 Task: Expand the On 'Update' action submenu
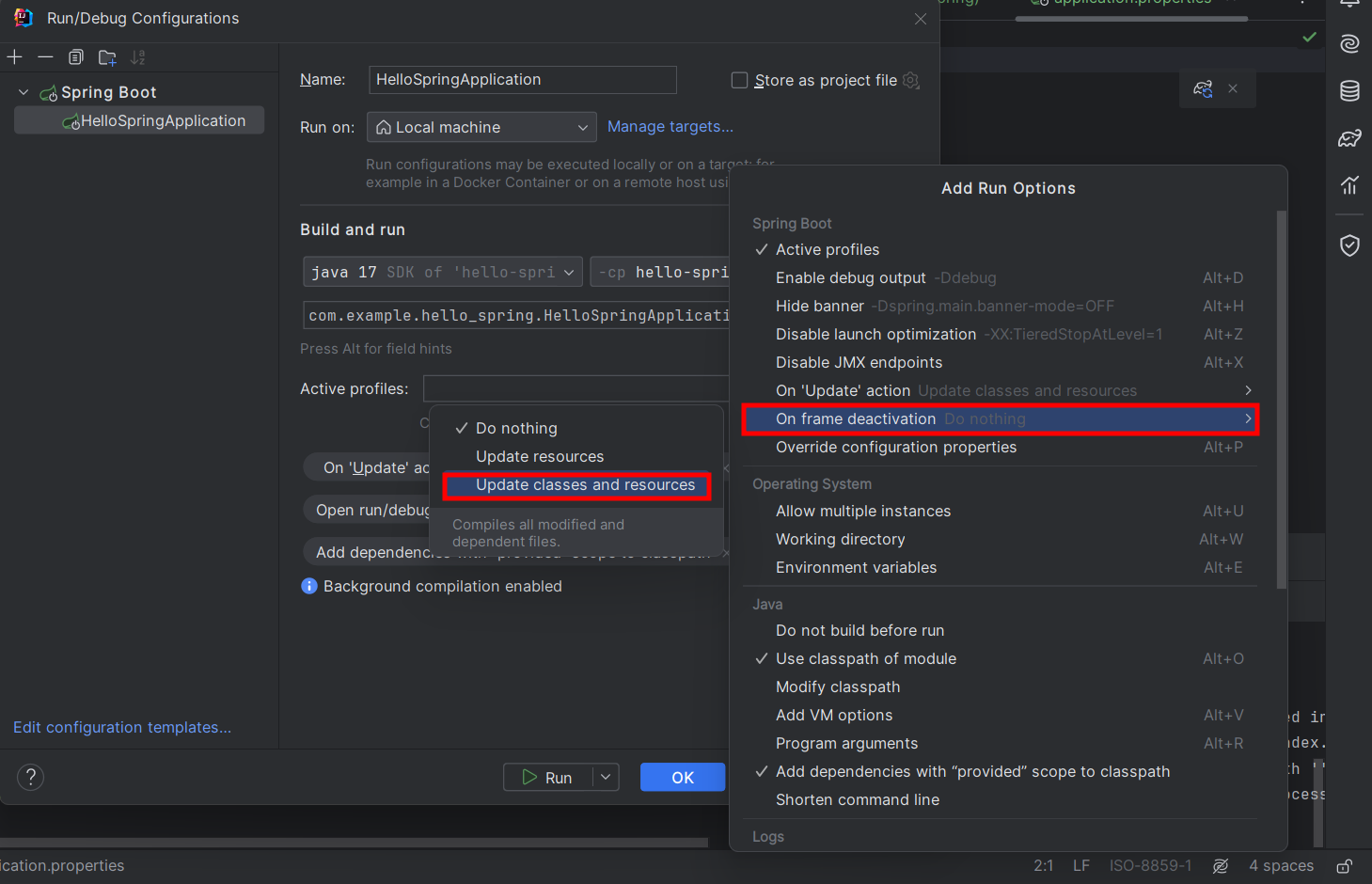click(1001, 390)
